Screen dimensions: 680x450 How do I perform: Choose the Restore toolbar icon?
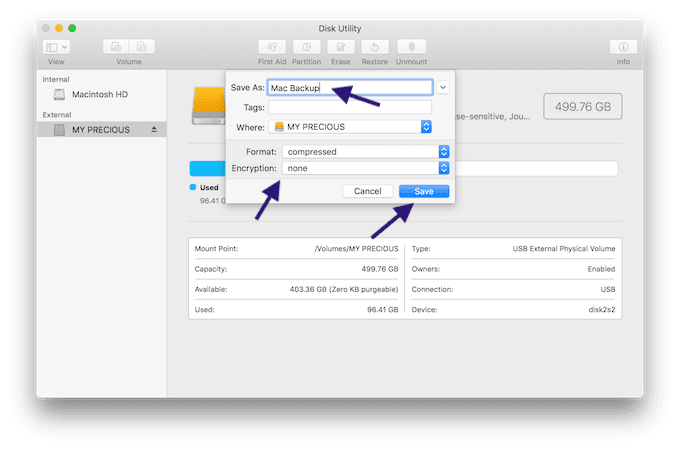pos(375,47)
